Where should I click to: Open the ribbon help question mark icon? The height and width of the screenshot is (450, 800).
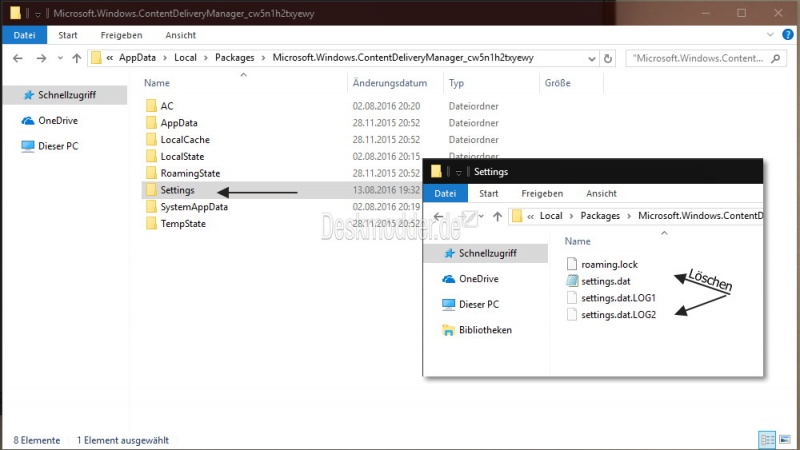click(788, 34)
